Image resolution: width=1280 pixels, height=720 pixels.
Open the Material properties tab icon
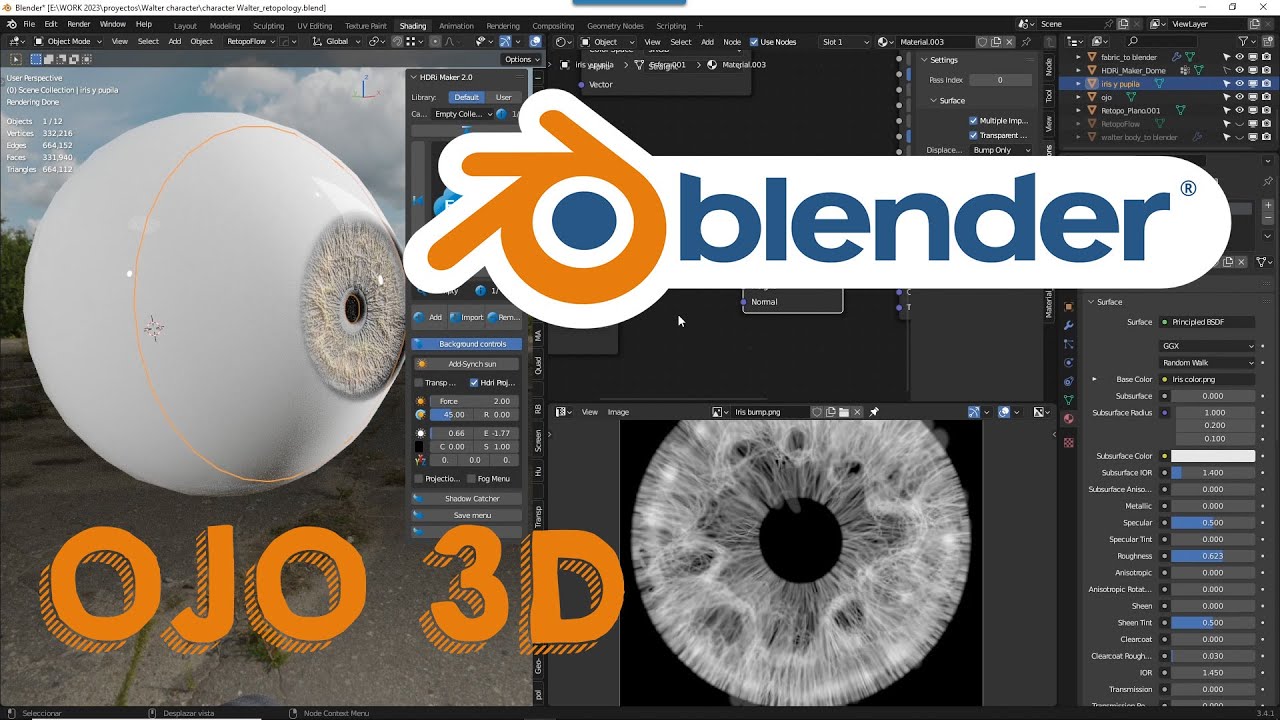(1068, 418)
